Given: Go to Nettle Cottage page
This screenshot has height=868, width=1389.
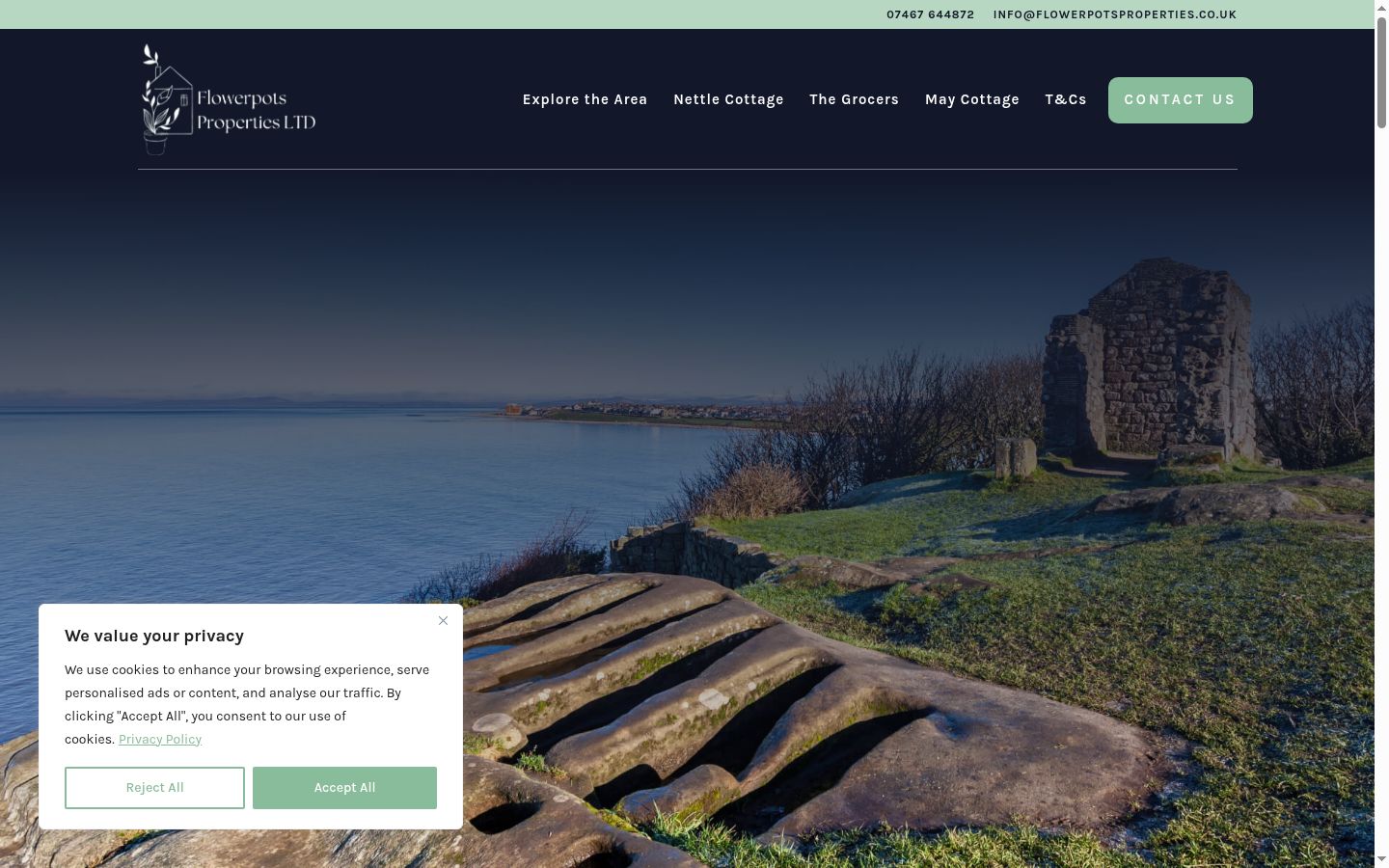Looking at the screenshot, I should (x=728, y=99).
